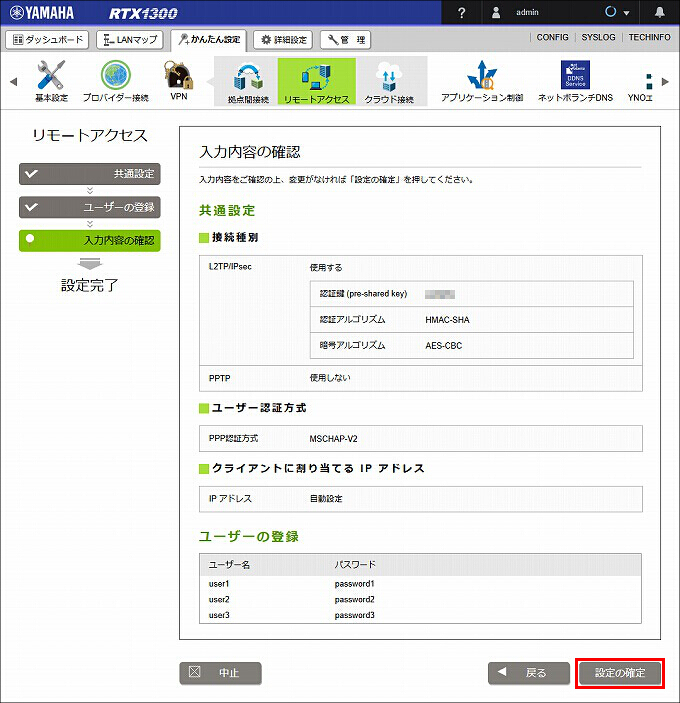This screenshot has width=680, height=703.
Task: Open the notification bell icon
Action: (659, 12)
